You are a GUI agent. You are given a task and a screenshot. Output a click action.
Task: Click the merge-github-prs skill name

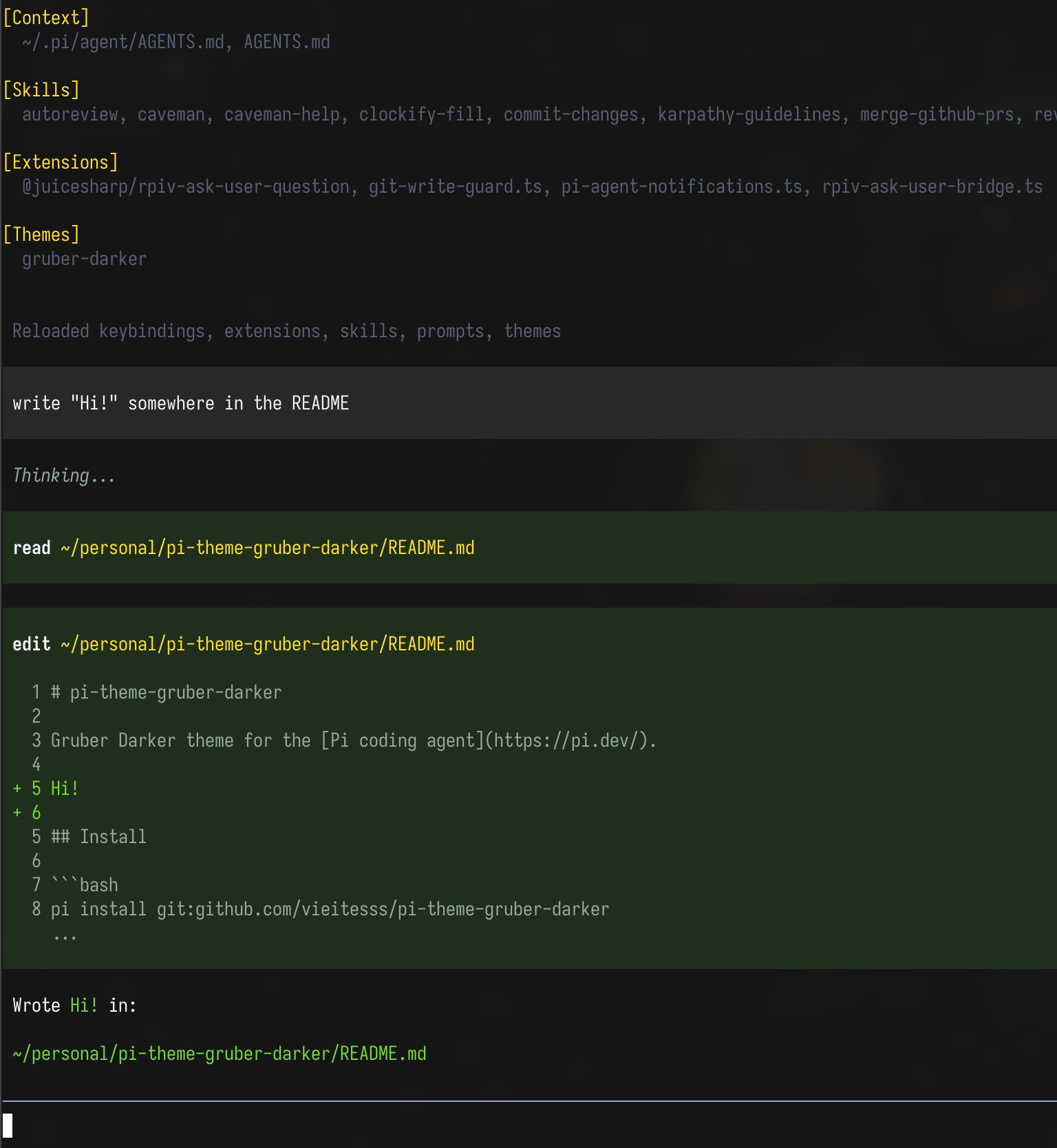pos(937,114)
